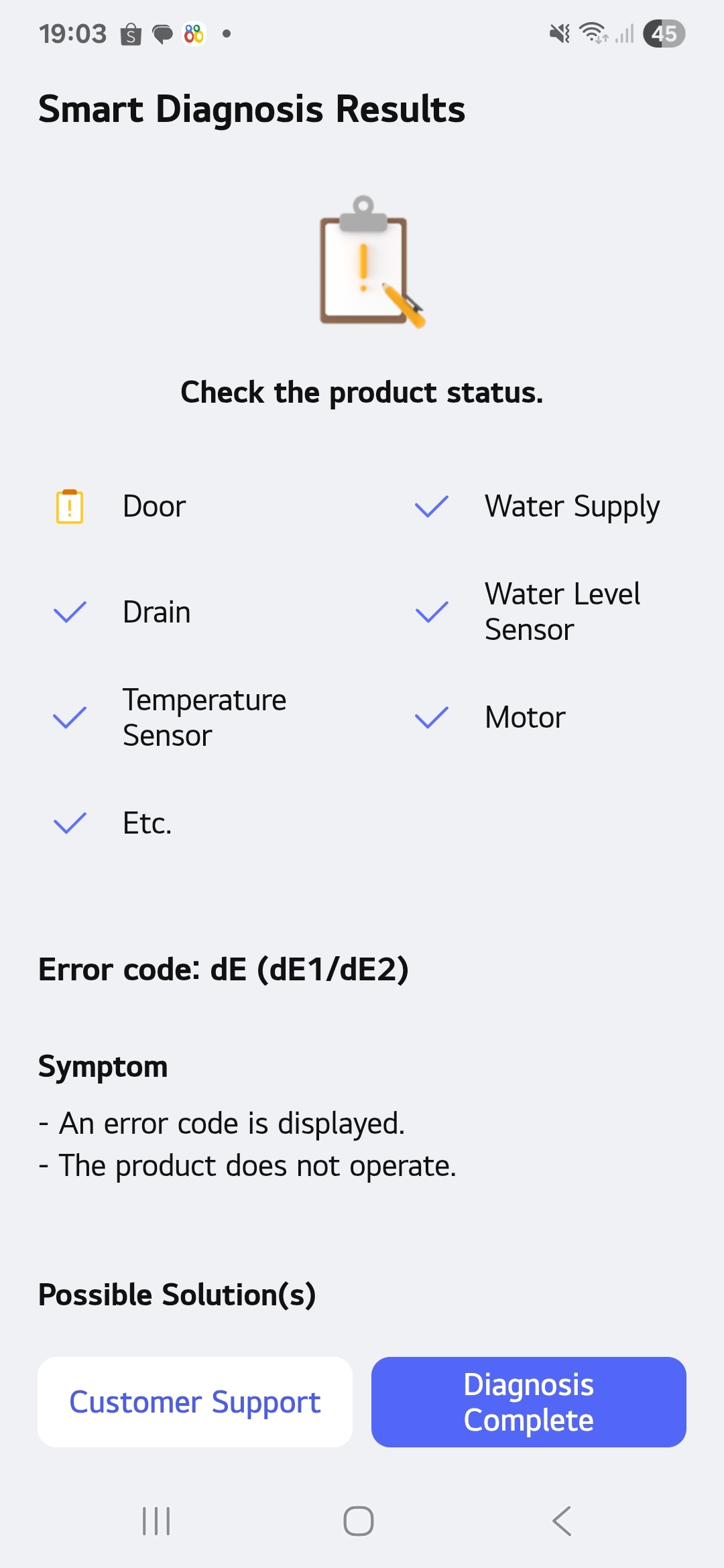This screenshot has height=1568, width=724.
Task: Tap the muted sound status icon
Action: click(559, 34)
